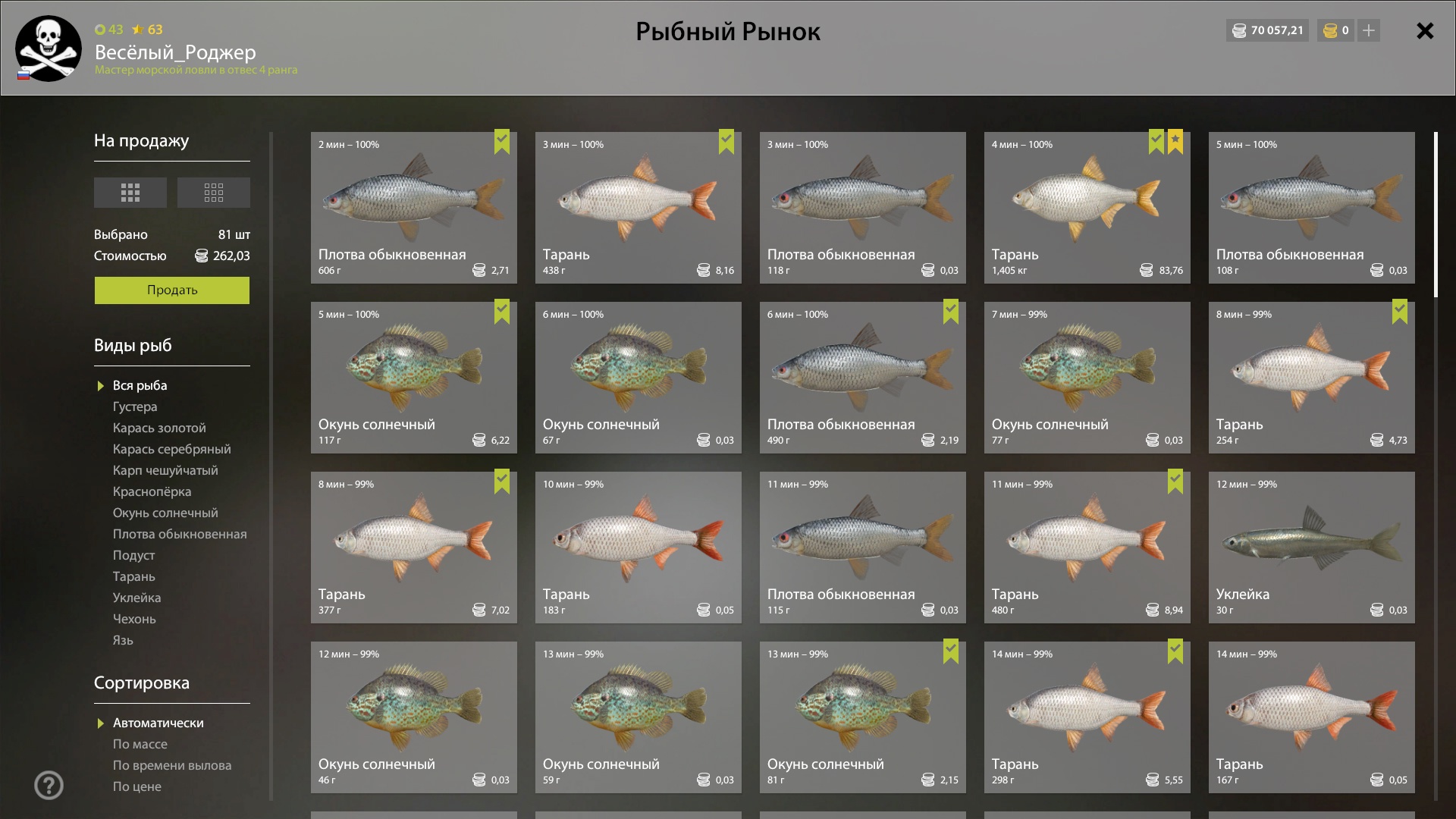Click the vertical scrollbar of fish list
This screenshot has height=819, width=1456.
pos(1436,215)
